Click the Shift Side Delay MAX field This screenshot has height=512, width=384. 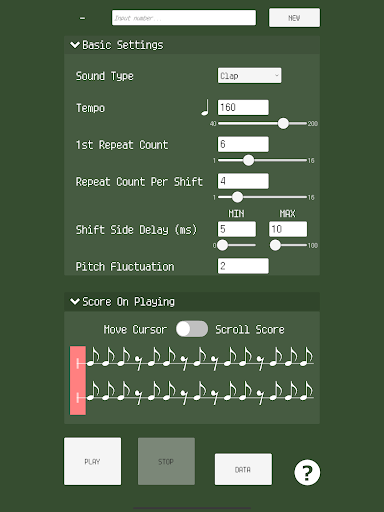click(288, 229)
